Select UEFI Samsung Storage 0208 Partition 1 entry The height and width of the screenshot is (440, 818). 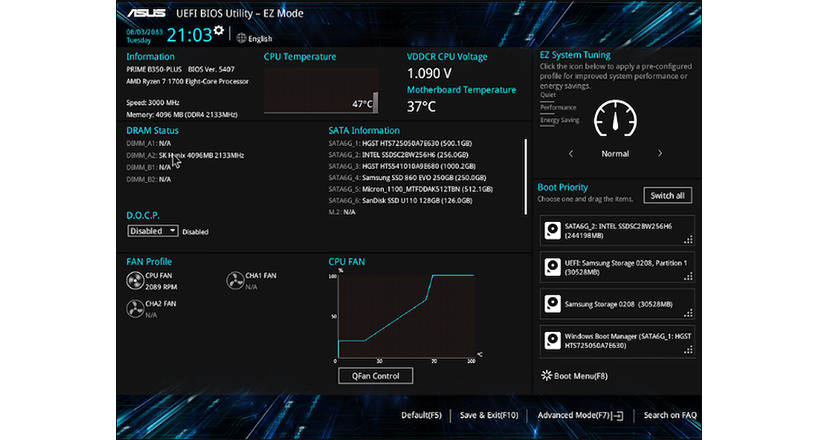pos(617,267)
